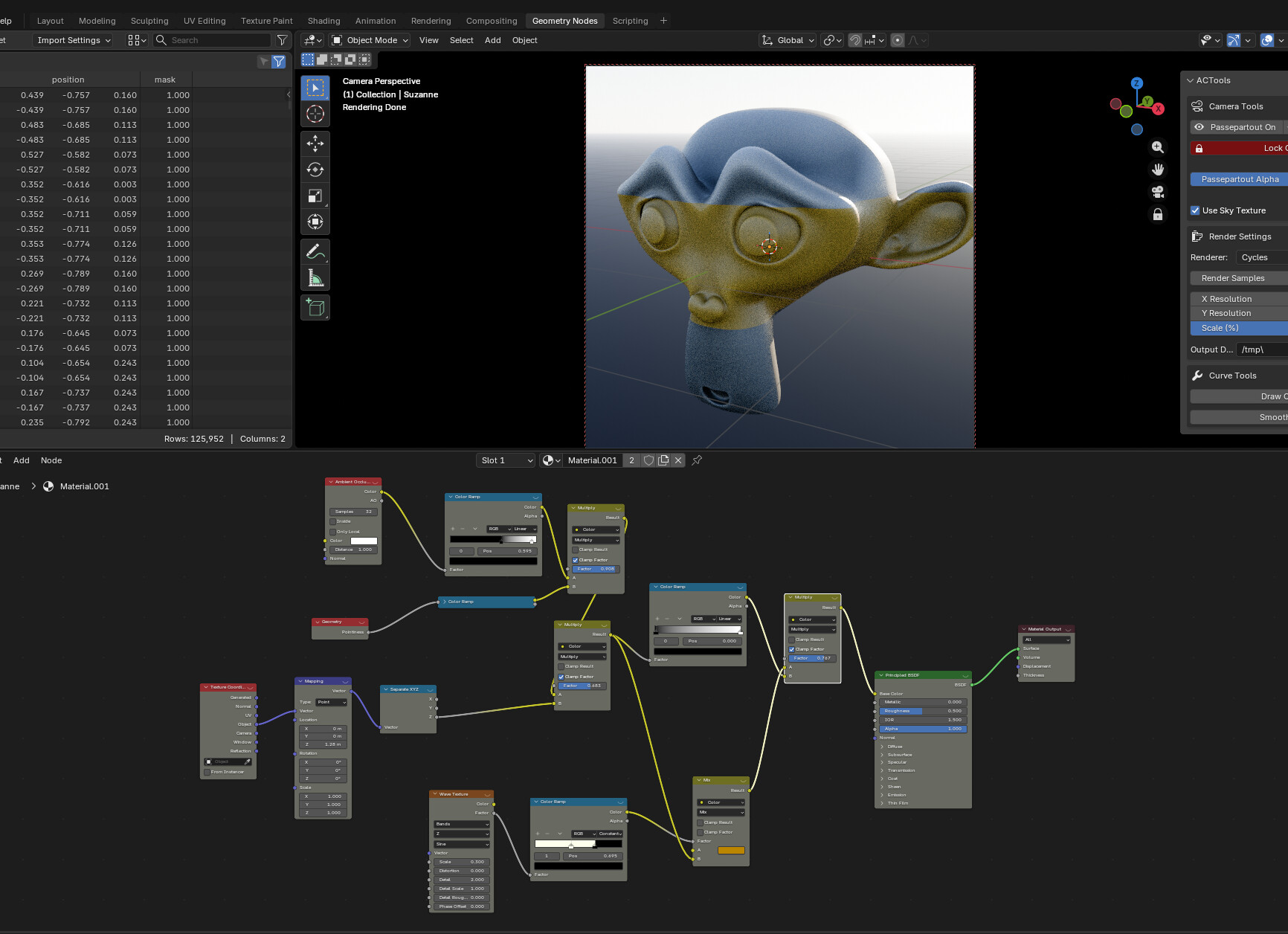The width and height of the screenshot is (1288, 934).
Task: Open the node editor Add menu
Action: point(22,460)
